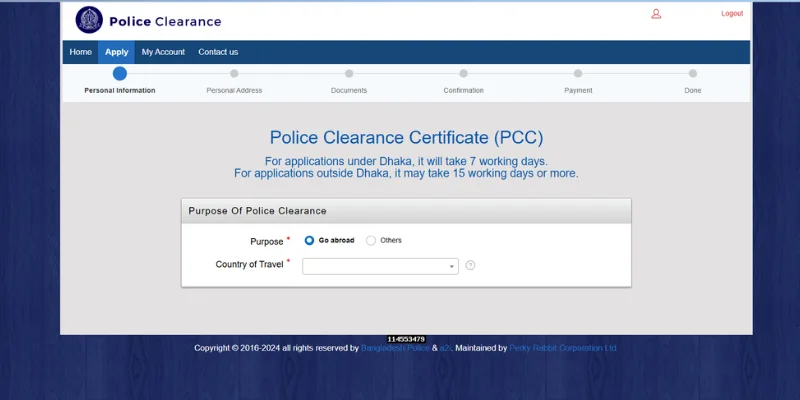Select the Others purpose radio button
Screen dimensions: 800x400
click(x=371, y=240)
